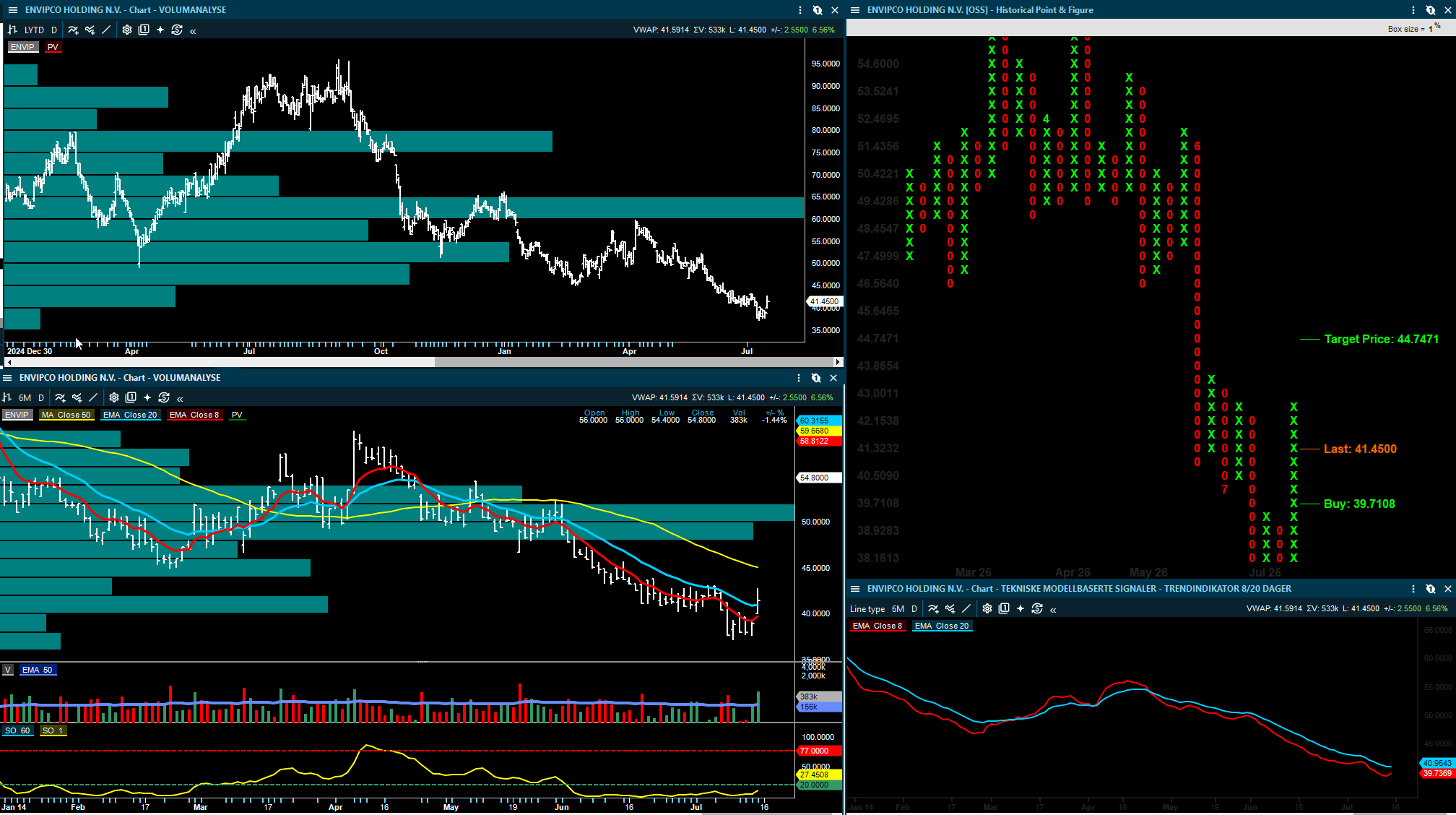Click the V volume legend tag

point(8,670)
